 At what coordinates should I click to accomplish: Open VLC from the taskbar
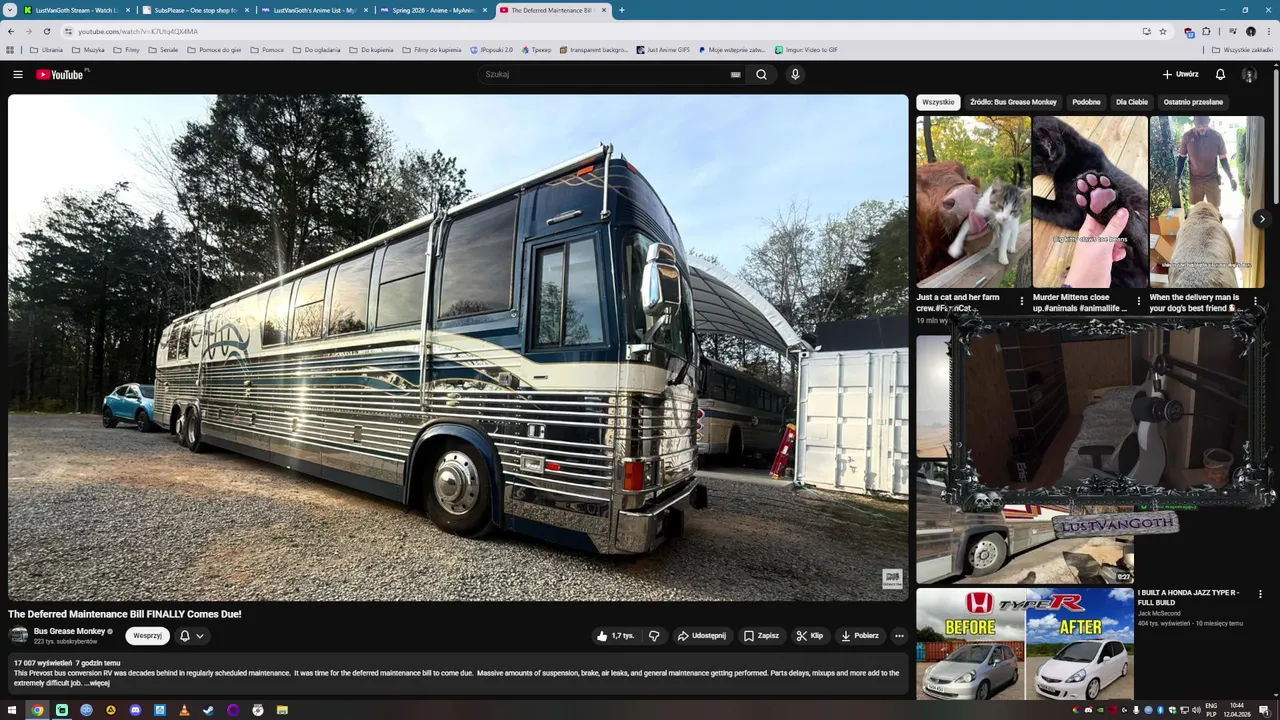[184, 710]
